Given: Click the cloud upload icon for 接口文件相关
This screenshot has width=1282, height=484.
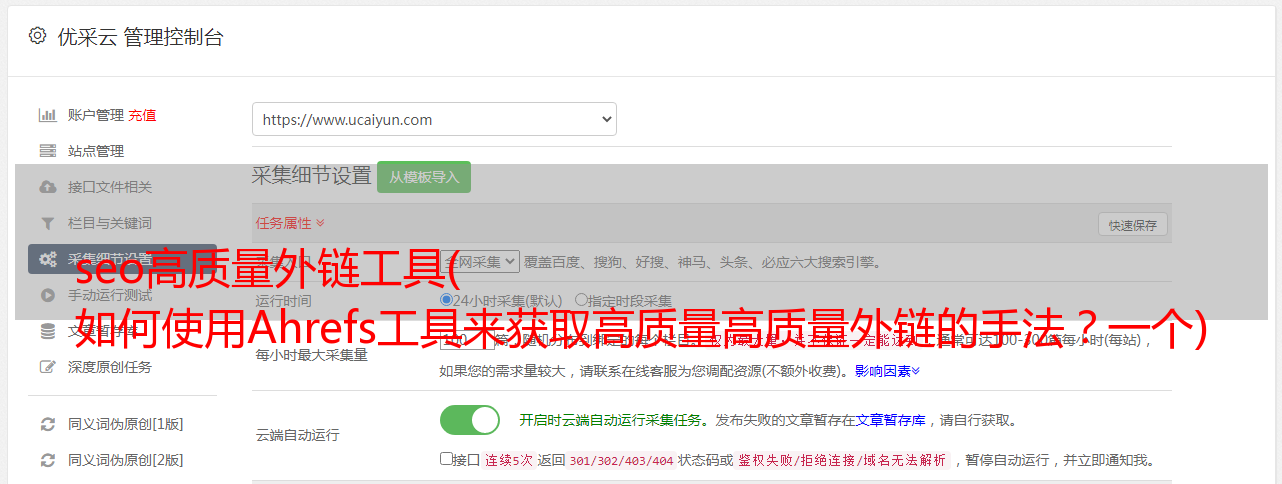Looking at the screenshot, I should (47, 187).
